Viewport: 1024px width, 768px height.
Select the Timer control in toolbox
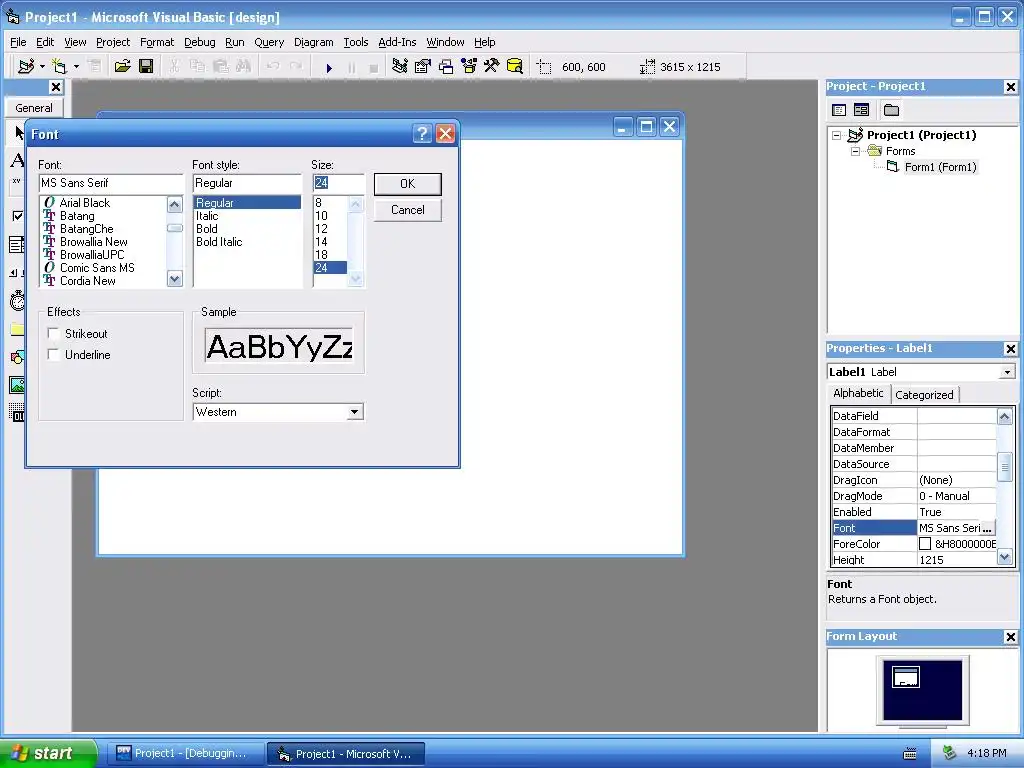click(x=17, y=300)
